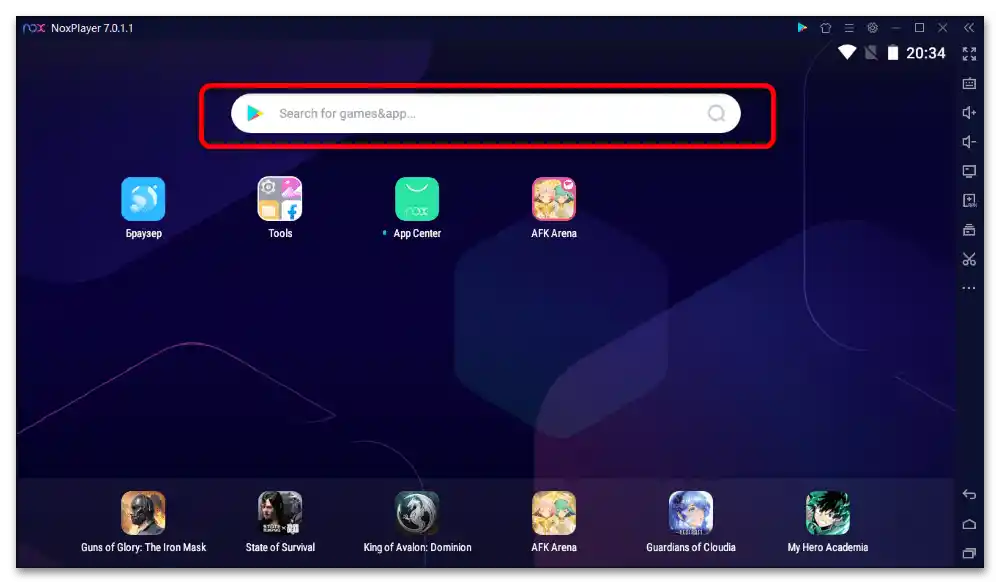Click the Android back button
Viewport: 1000px width, 584px height.
[x=969, y=494]
